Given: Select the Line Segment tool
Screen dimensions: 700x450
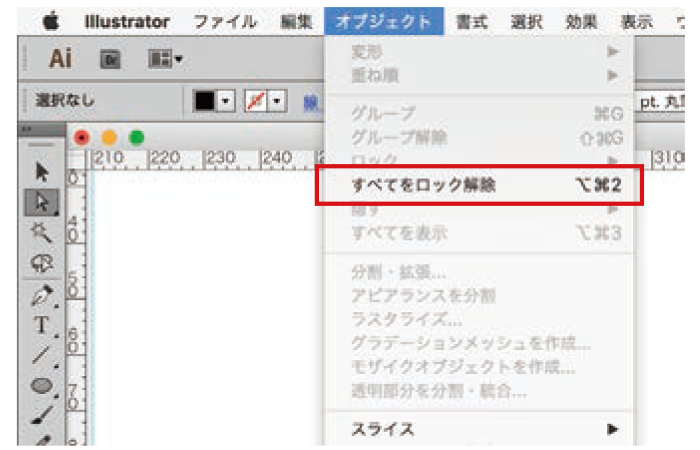Looking at the screenshot, I should pyautogui.click(x=42, y=356).
